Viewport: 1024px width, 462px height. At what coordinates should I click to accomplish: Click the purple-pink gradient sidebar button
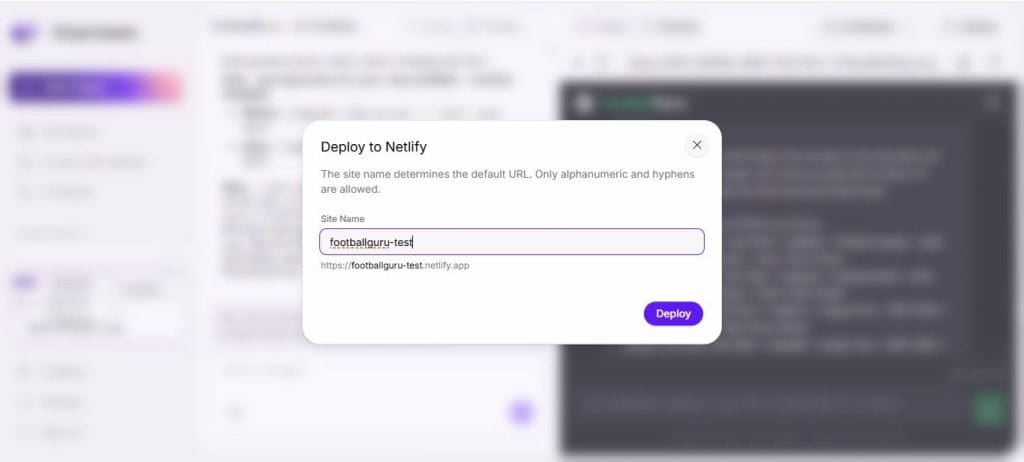tap(95, 88)
